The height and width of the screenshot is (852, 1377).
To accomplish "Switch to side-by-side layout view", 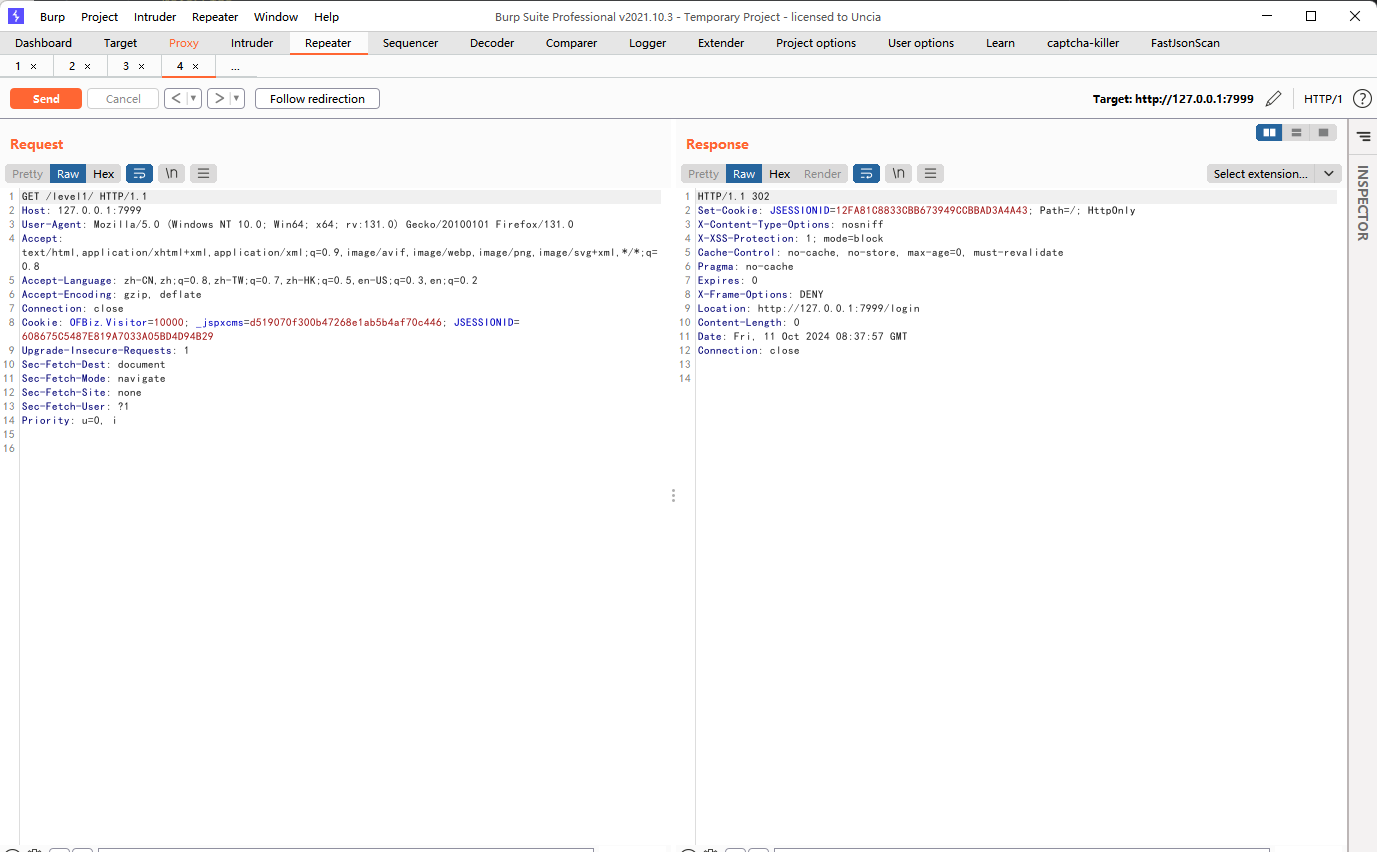I will tap(1269, 132).
